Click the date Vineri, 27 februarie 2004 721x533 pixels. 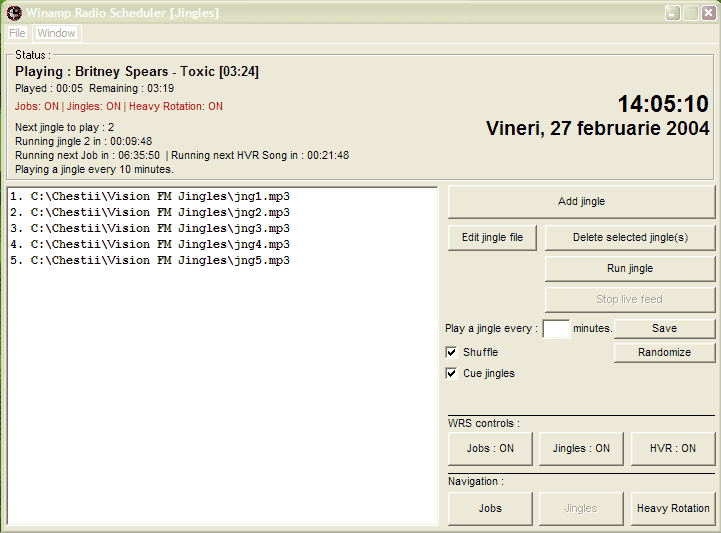598,128
